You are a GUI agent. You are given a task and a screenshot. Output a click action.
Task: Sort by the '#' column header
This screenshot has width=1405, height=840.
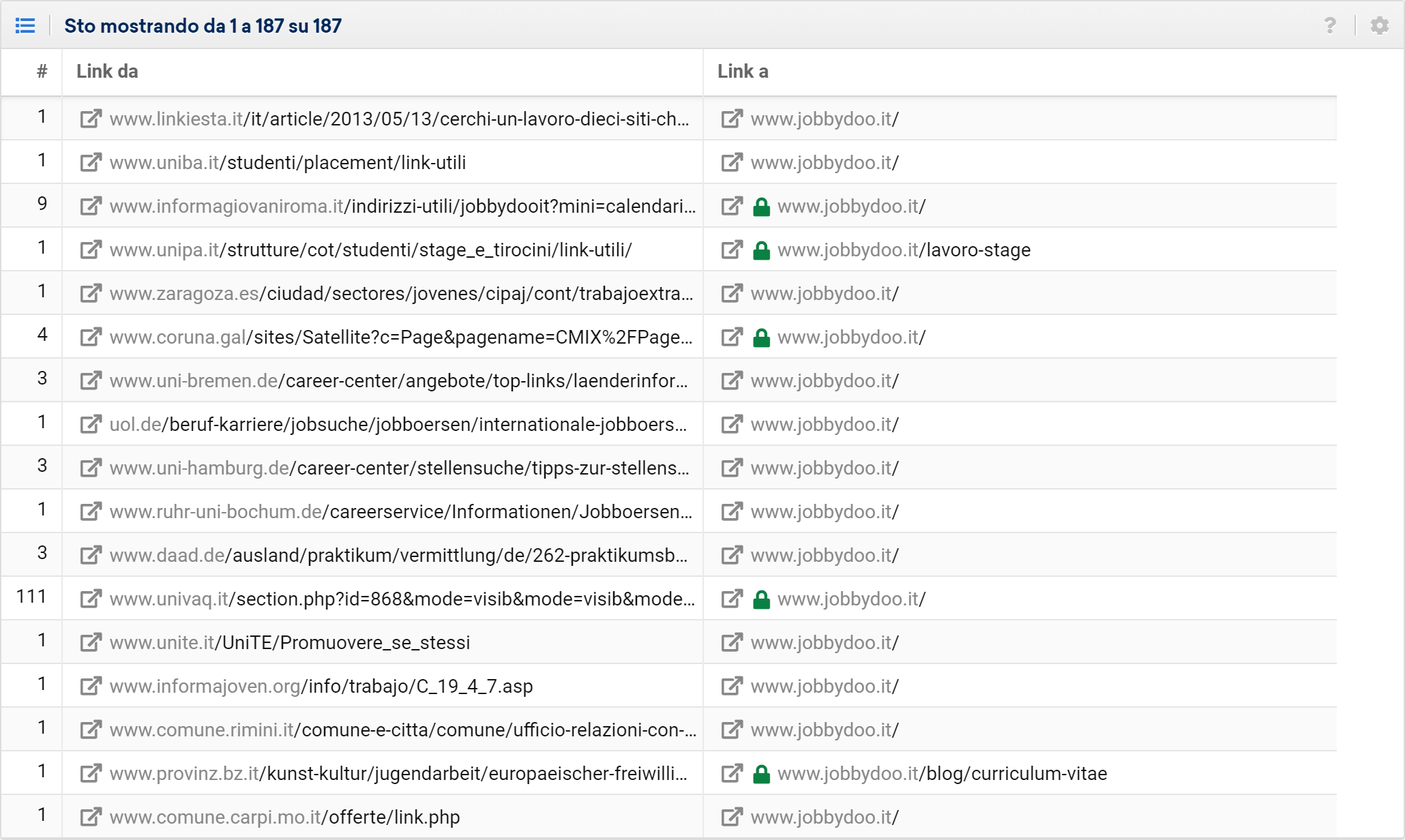[x=42, y=72]
